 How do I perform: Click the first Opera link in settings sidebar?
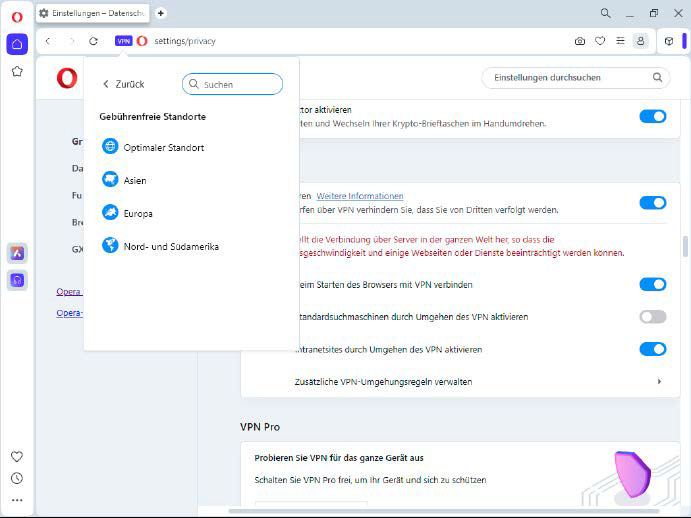coord(69,291)
